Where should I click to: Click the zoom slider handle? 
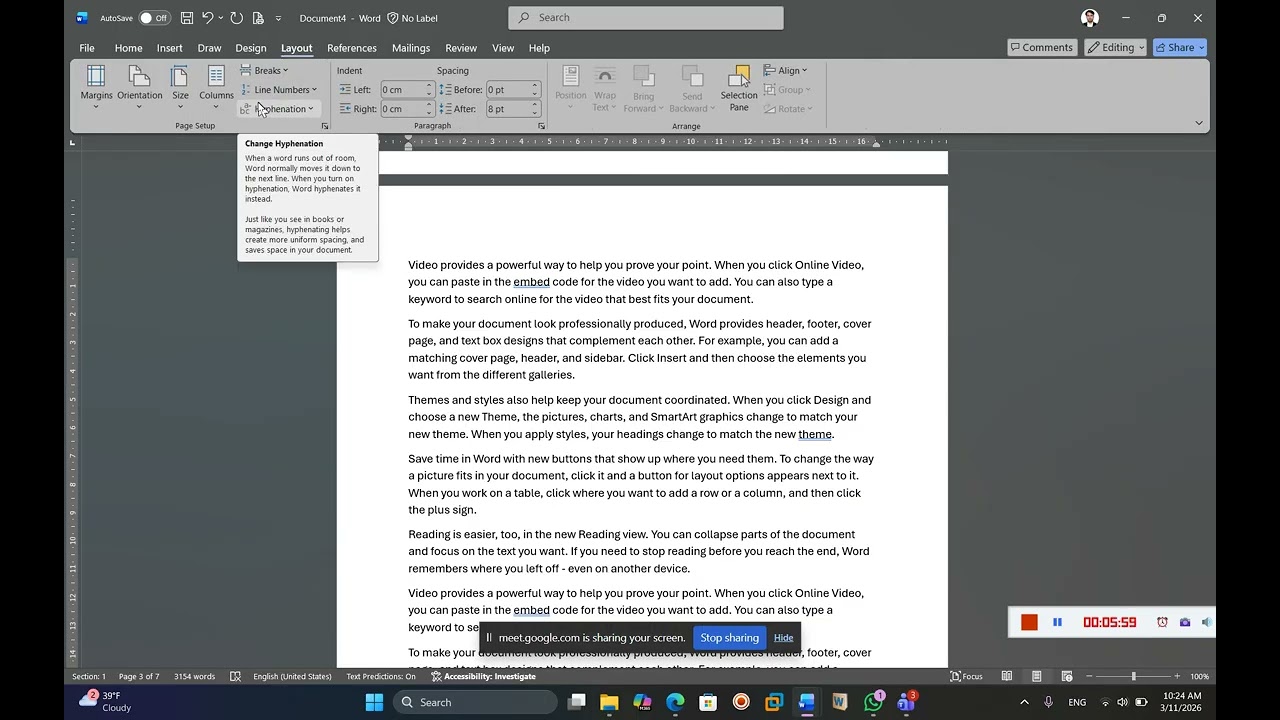[1133, 676]
